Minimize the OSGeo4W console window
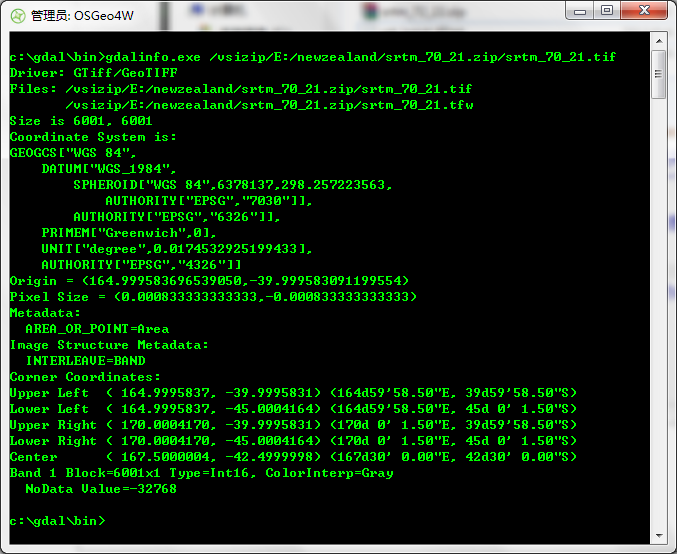Image resolution: width=677 pixels, height=554 pixels. click(x=580, y=11)
